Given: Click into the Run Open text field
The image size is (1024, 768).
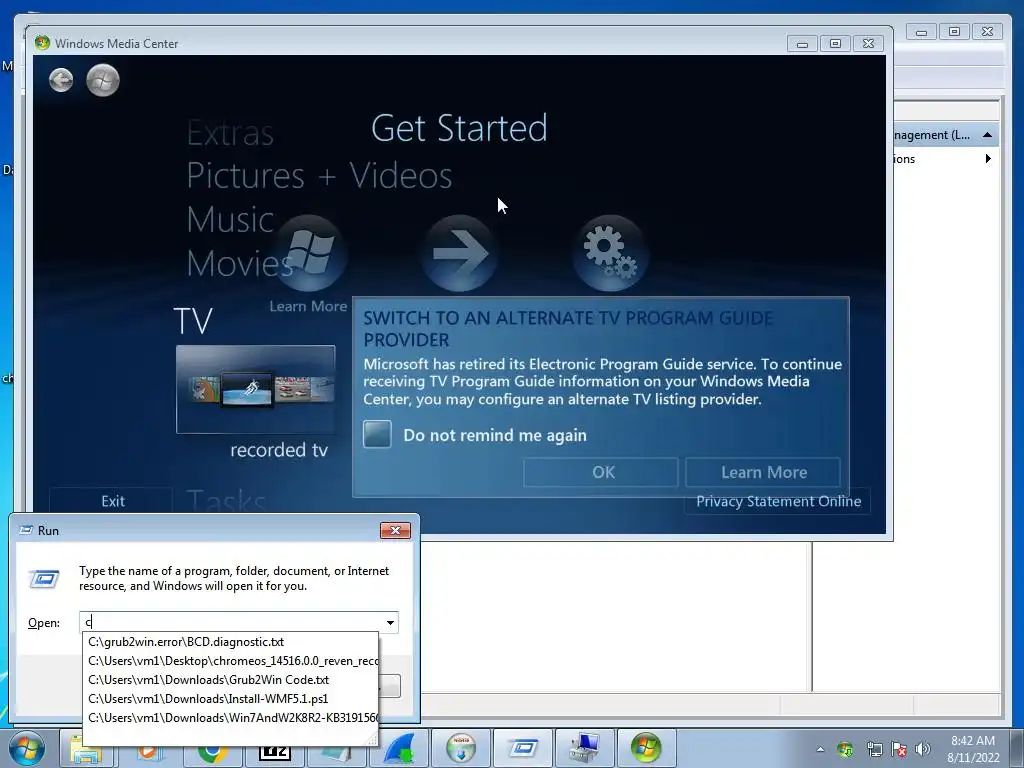Looking at the screenshot, I should coord(232,623).
